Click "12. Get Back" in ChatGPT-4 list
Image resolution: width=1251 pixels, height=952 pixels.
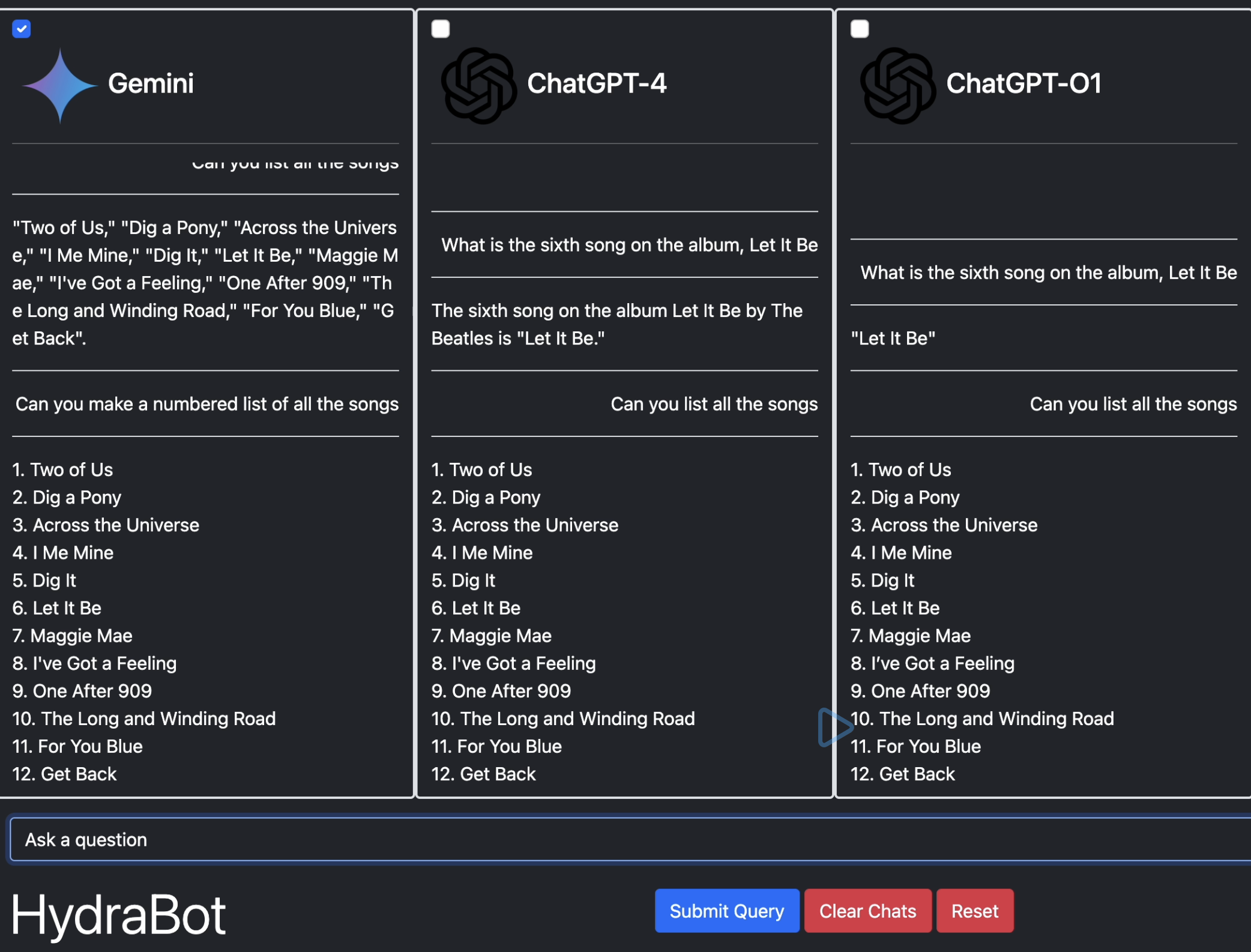483,774
